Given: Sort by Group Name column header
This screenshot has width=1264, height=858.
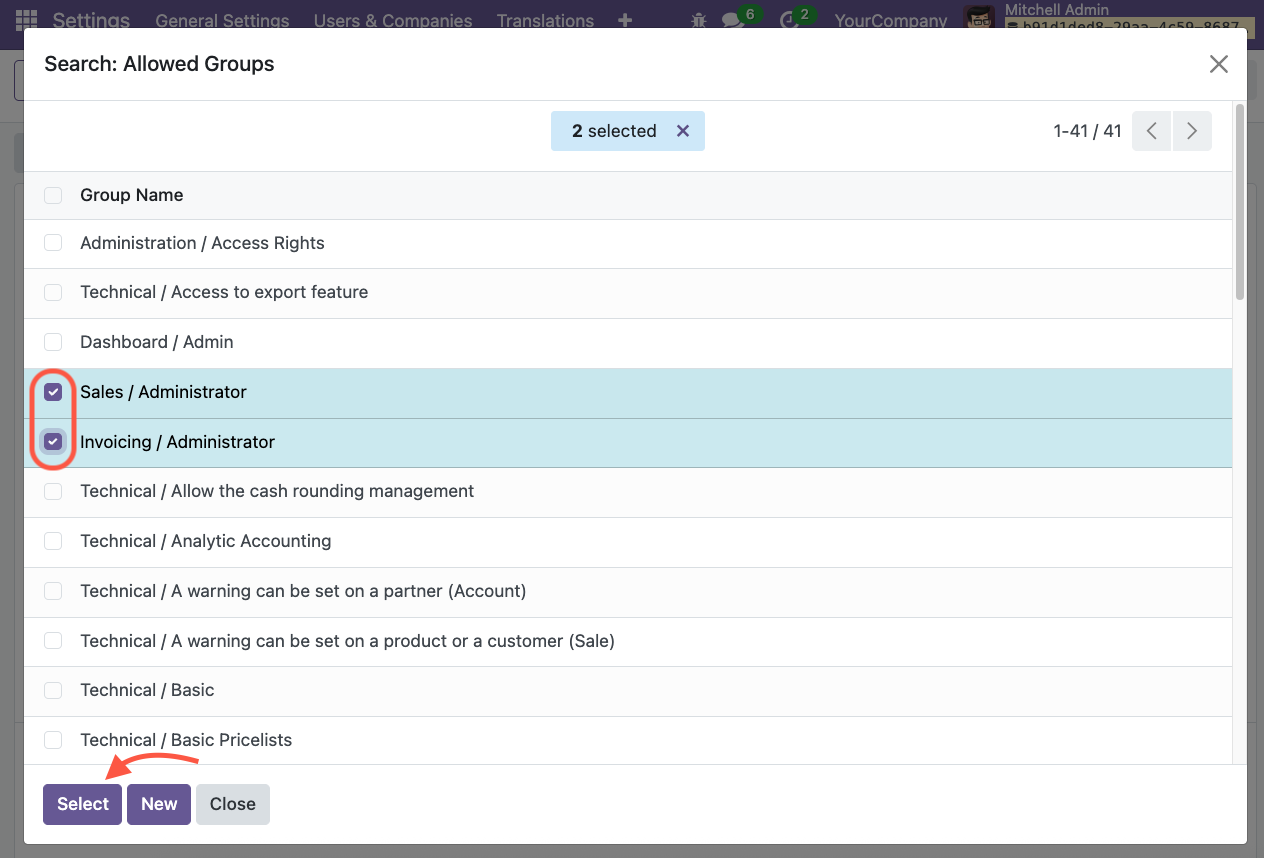Looking at the screenshot, I should click(132, 195).
